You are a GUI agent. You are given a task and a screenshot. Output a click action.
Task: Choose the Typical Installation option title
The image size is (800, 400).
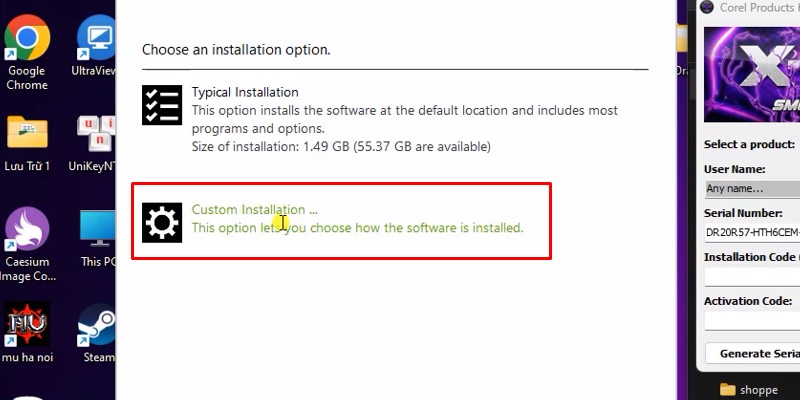pyautogui.click(x=245, y=91)
